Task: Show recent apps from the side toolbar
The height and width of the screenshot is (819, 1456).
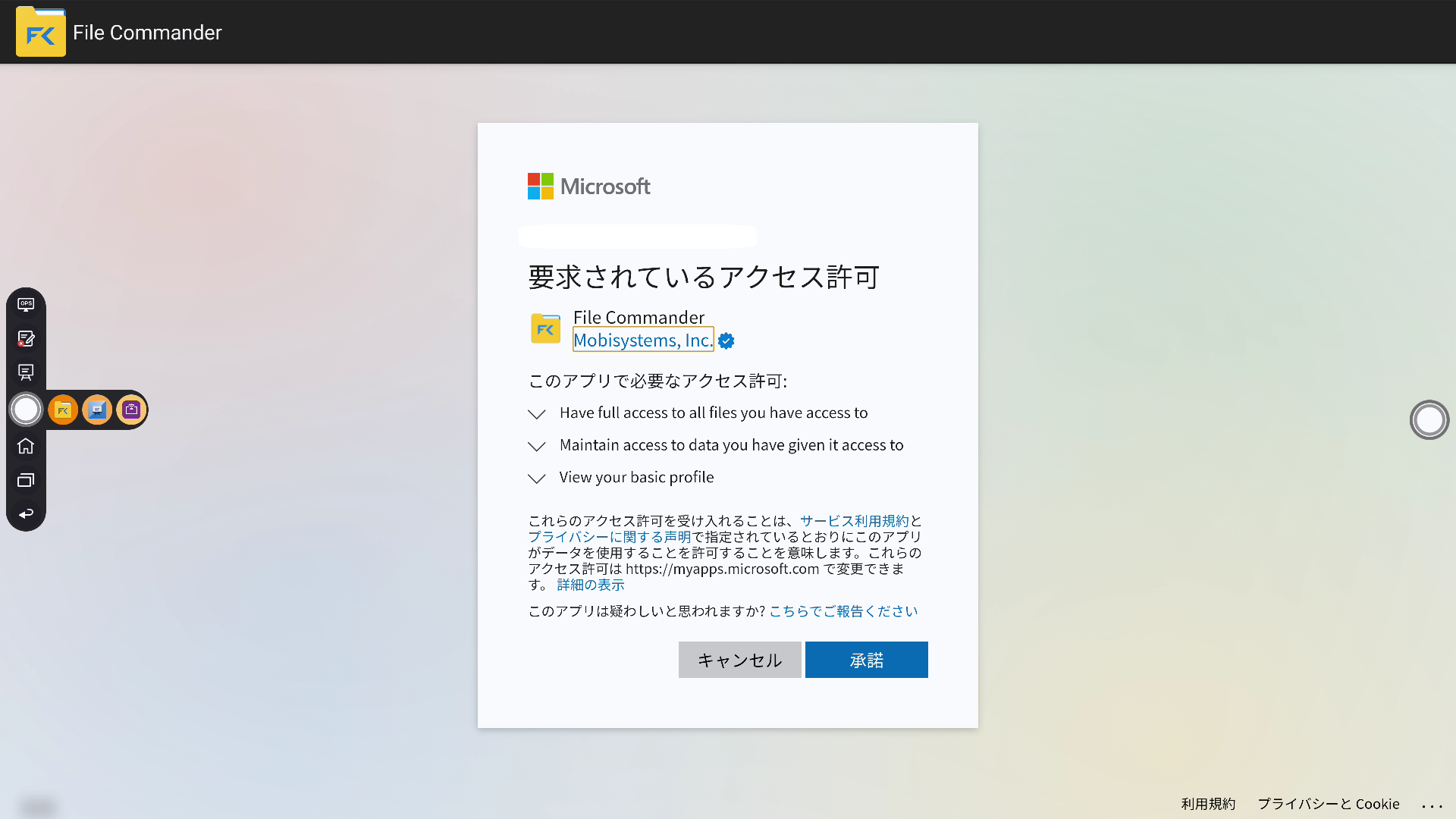Action: point(26,480)
